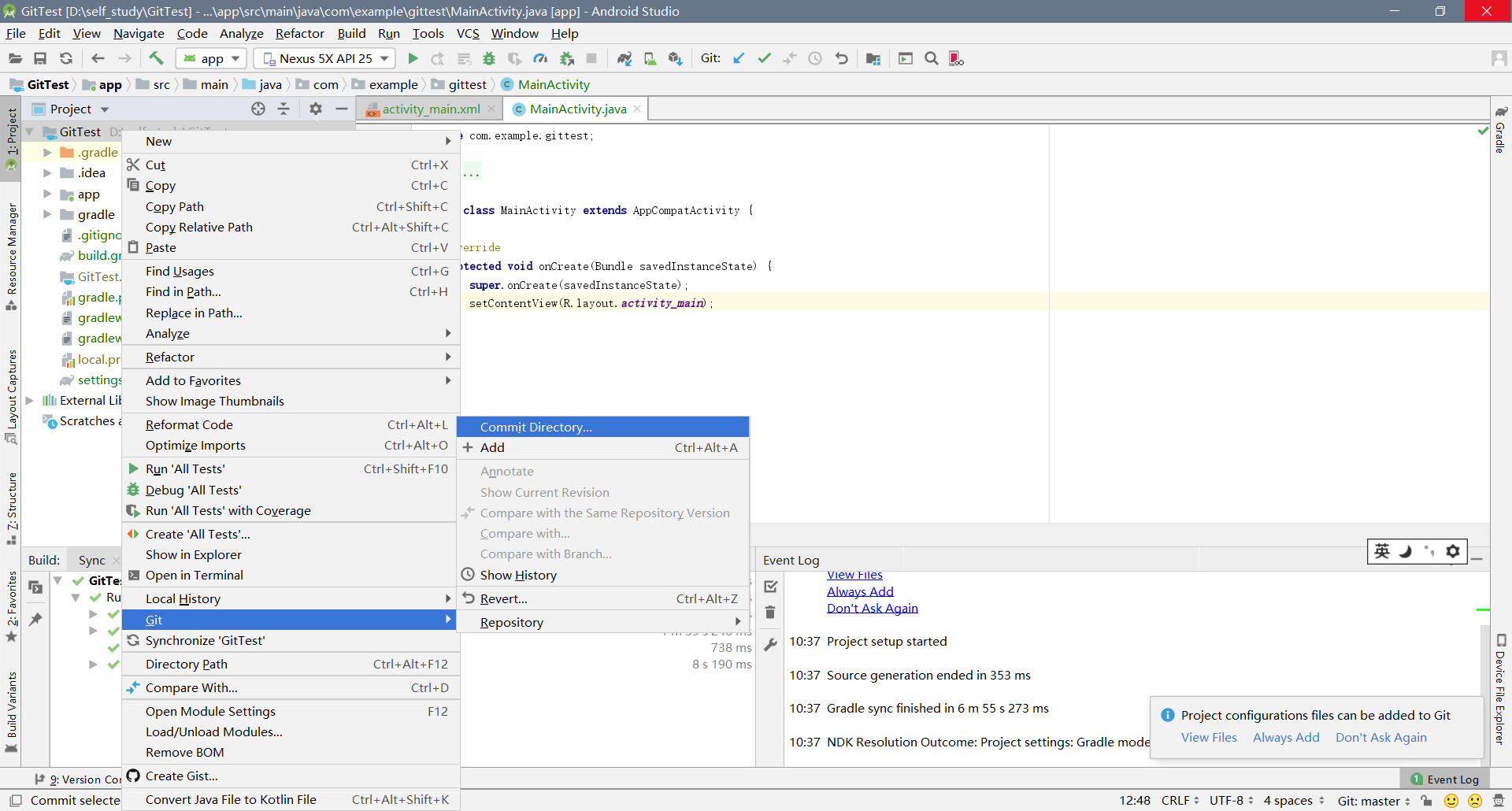This screenshot has width=1512, height=811.
Task: Commit changes using the green check toolbar icon
Action: point(764,57)
